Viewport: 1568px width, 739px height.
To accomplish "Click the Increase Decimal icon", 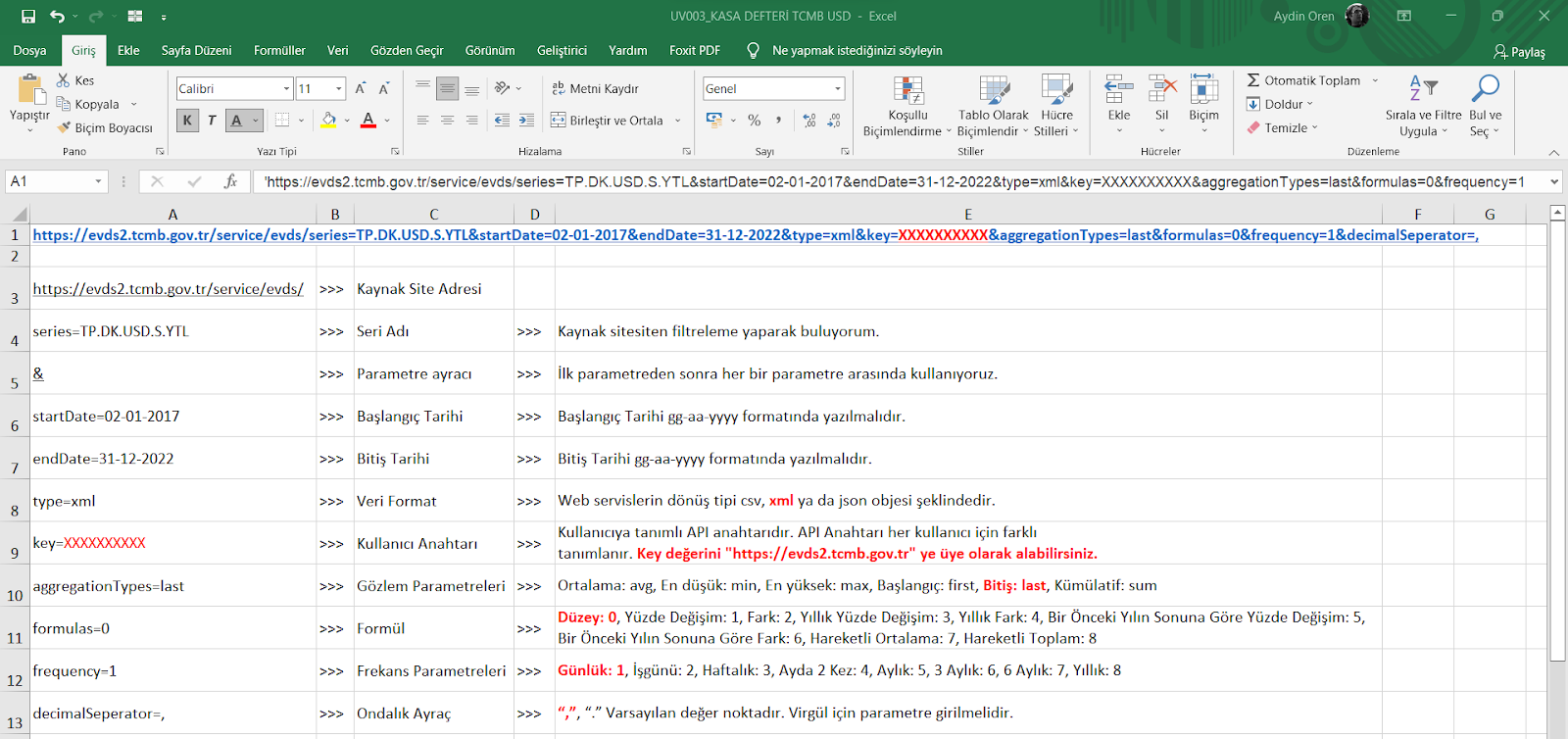I will click(809, 120).
